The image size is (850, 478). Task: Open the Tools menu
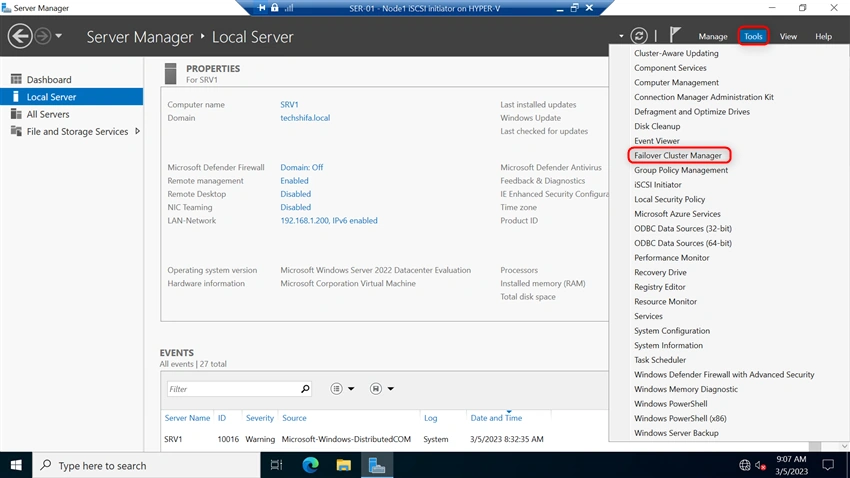coord(753,36)
